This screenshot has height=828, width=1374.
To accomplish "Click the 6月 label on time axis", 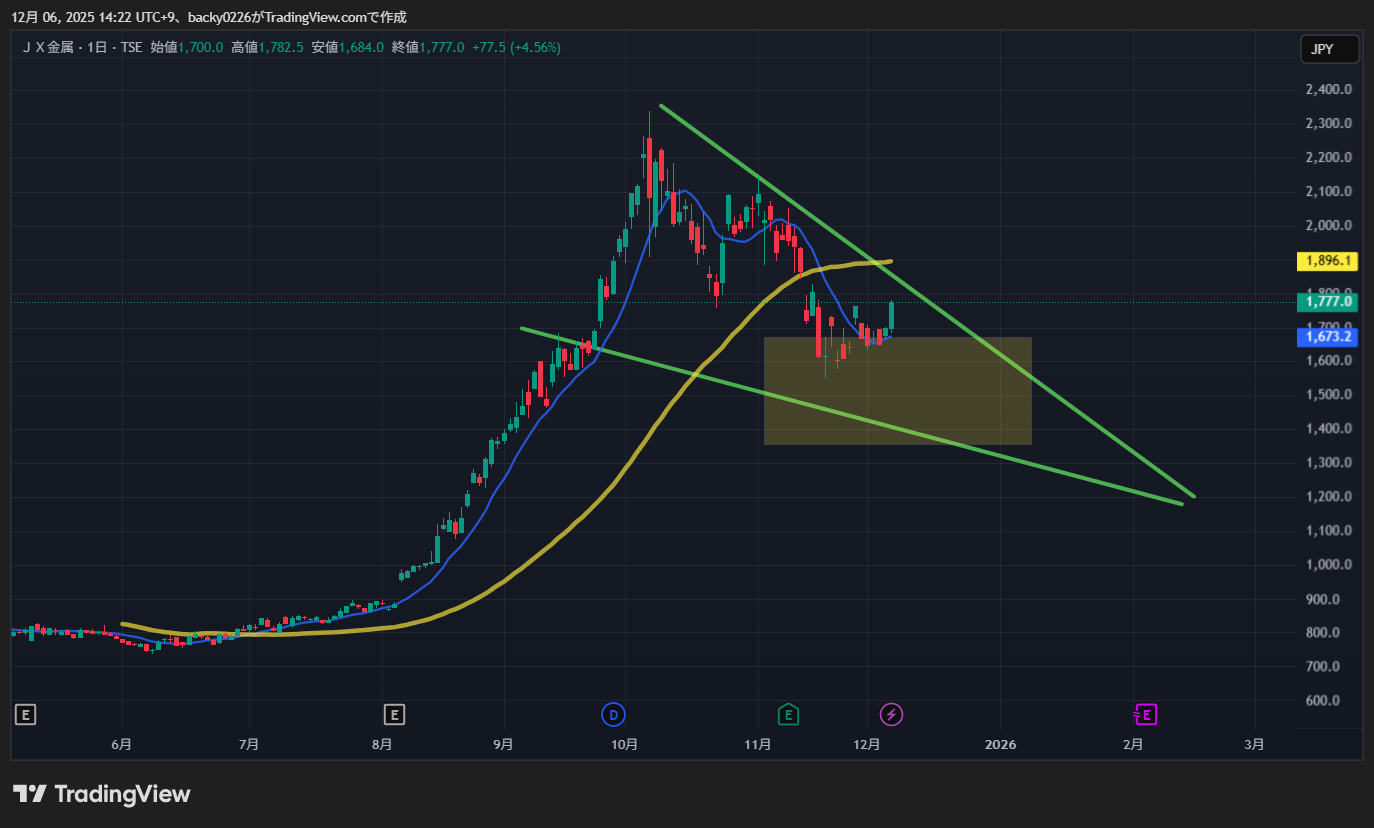I will (x=121, y=745).
